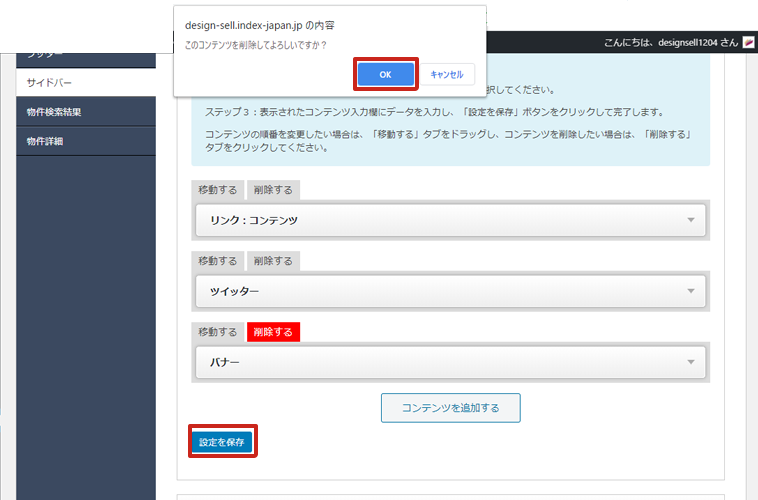758x500 pixels.
Task: Click the blue step instructions info box
Action: pyautogui.click(x=450, y=128)
